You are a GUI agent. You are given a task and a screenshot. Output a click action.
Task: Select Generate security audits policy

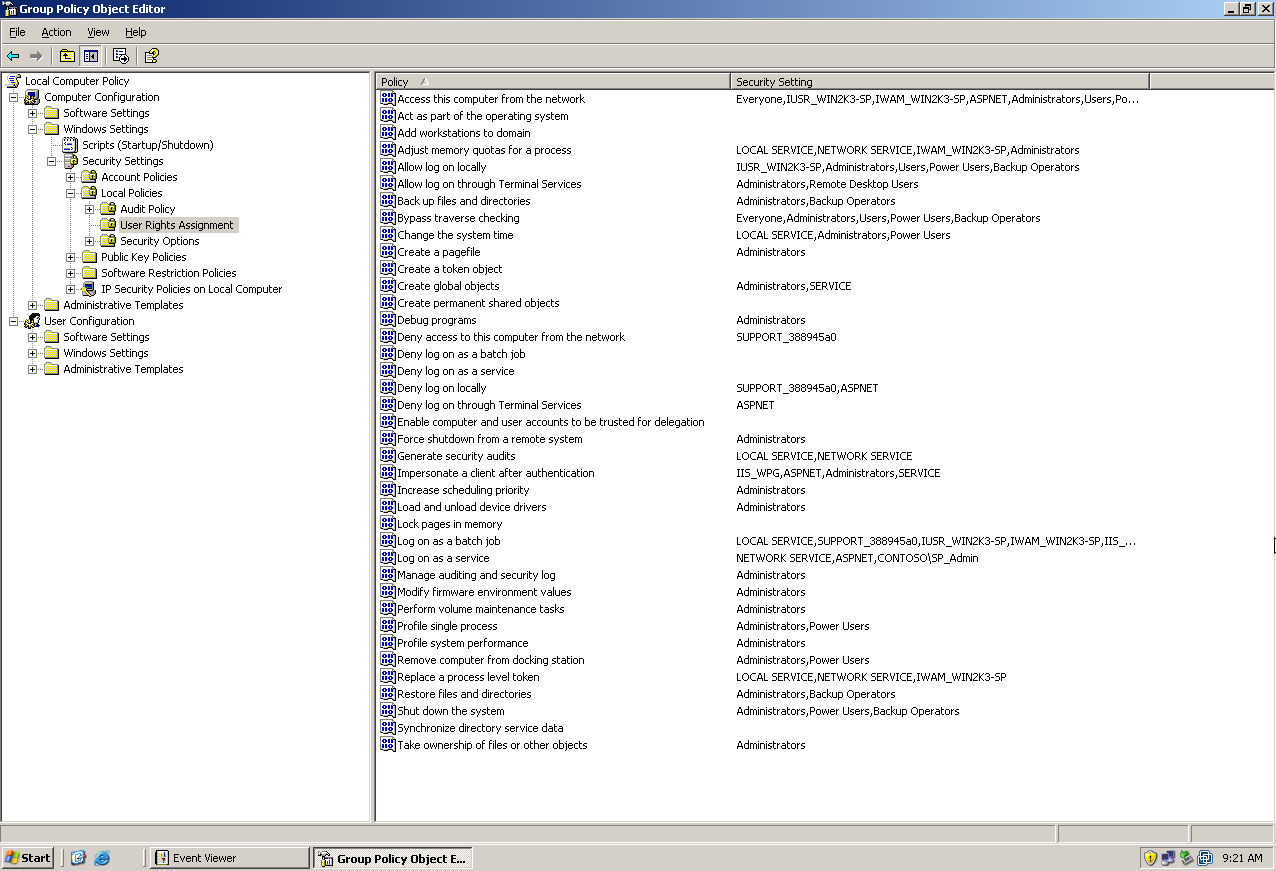457,456
